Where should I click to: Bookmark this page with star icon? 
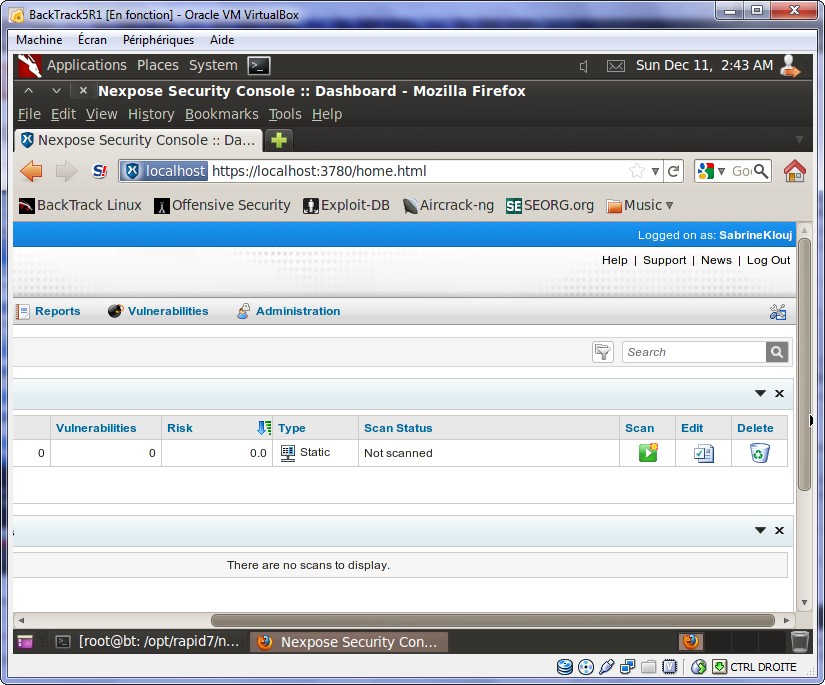click(x=637, y=171)
